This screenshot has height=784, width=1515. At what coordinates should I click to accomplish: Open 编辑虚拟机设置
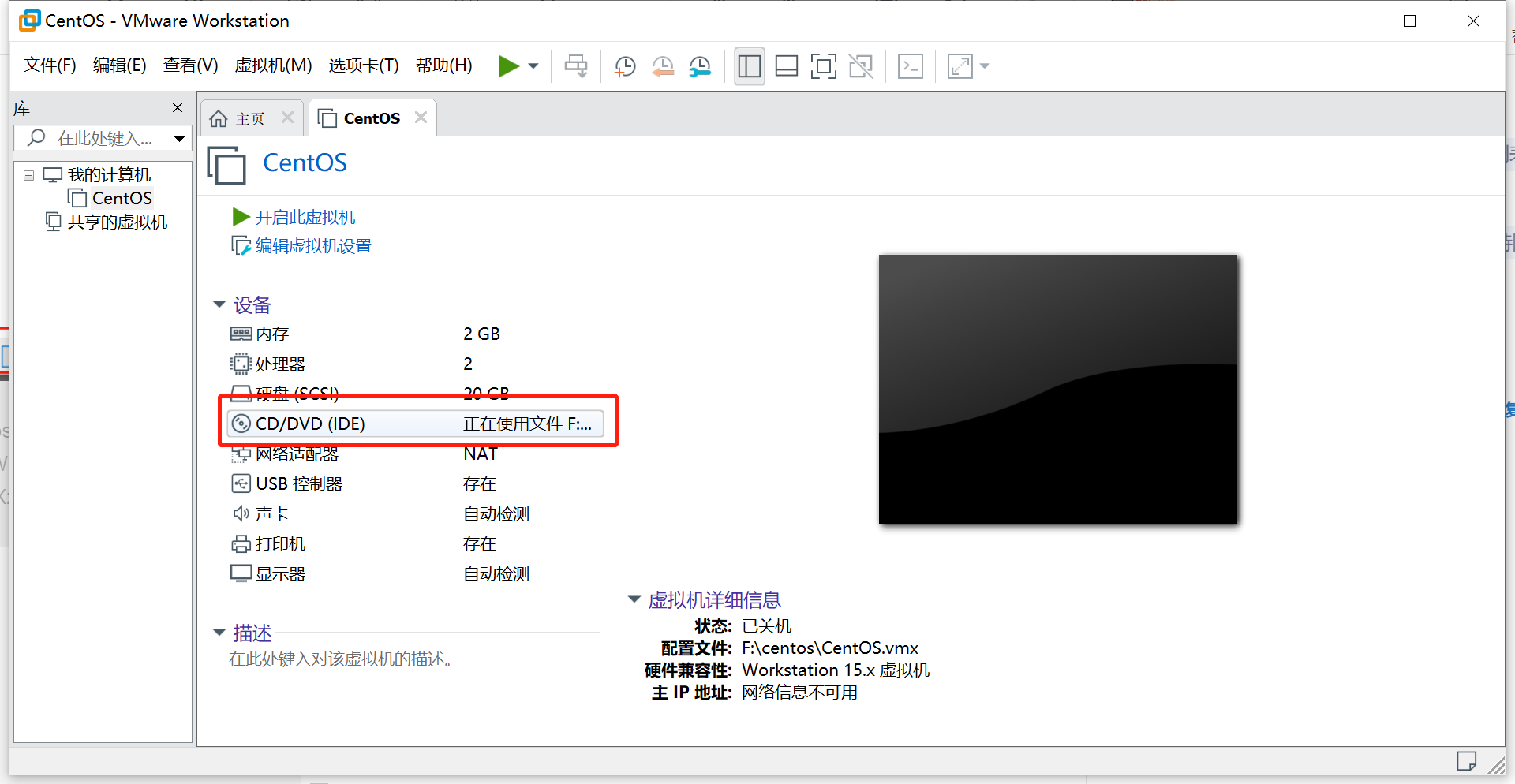click(x=312, y=245)
